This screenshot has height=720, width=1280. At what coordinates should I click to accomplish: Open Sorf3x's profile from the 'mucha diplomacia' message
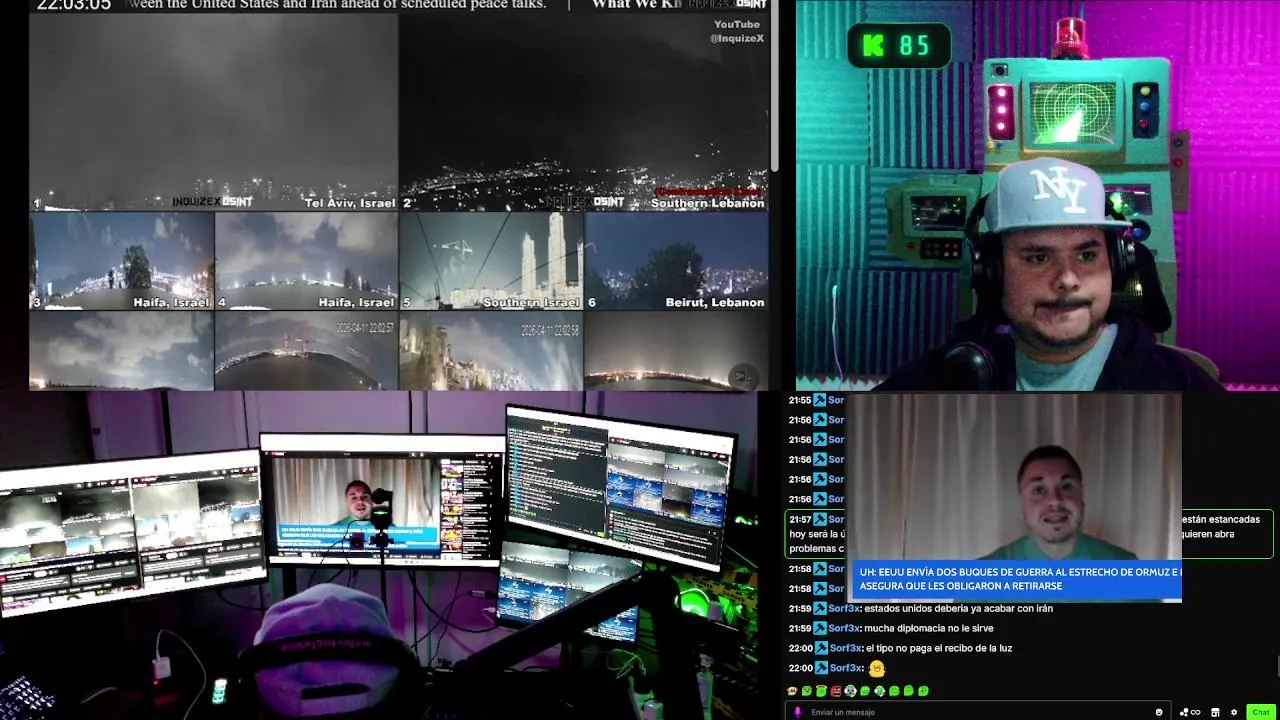(844, 628)
